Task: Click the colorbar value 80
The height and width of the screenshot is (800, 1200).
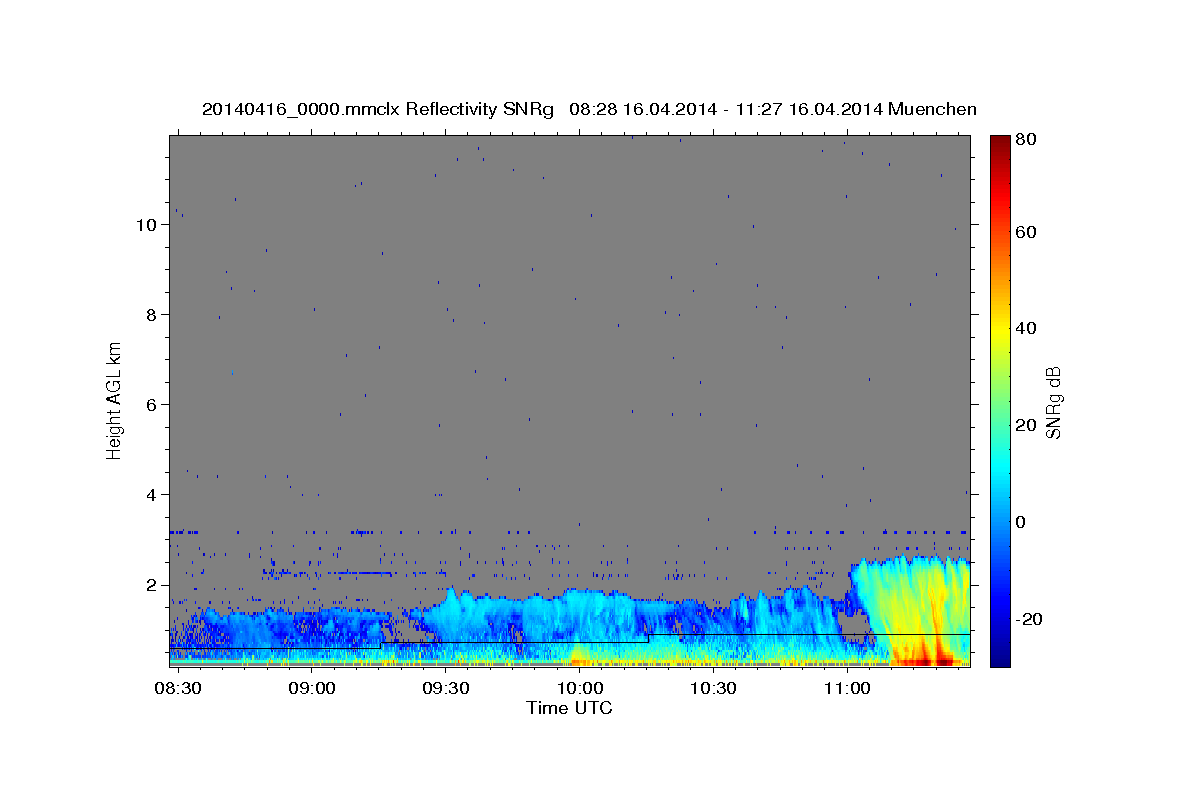Action: click(1028, 140)
